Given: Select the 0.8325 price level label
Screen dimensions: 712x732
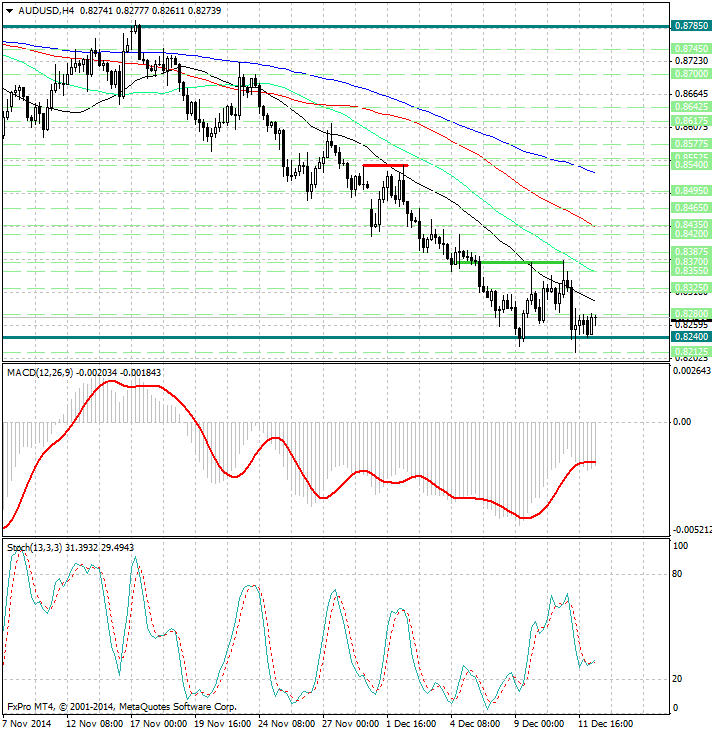Looking at the screenshot, I should 691,287.
